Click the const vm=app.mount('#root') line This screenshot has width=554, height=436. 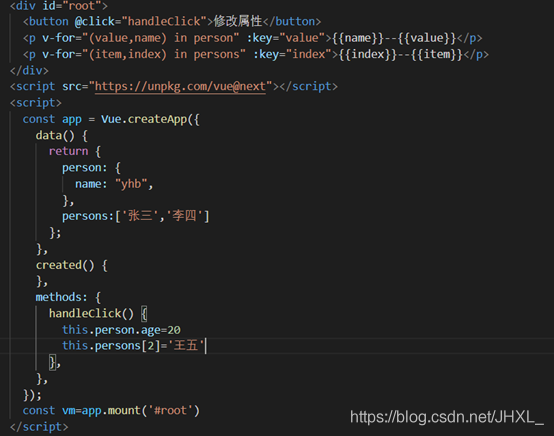click(111, 411)
